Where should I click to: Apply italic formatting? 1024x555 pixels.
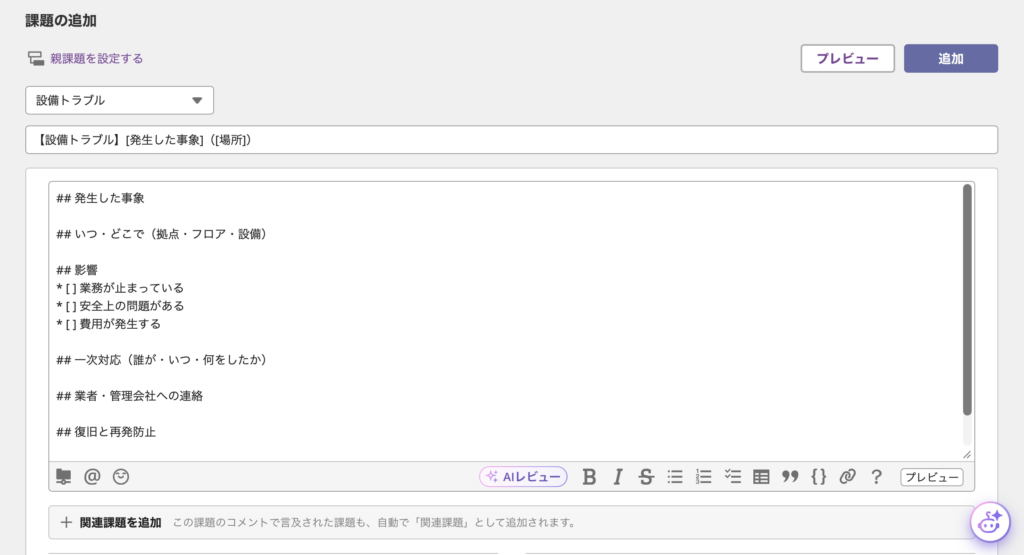click(x=618, y=477)
